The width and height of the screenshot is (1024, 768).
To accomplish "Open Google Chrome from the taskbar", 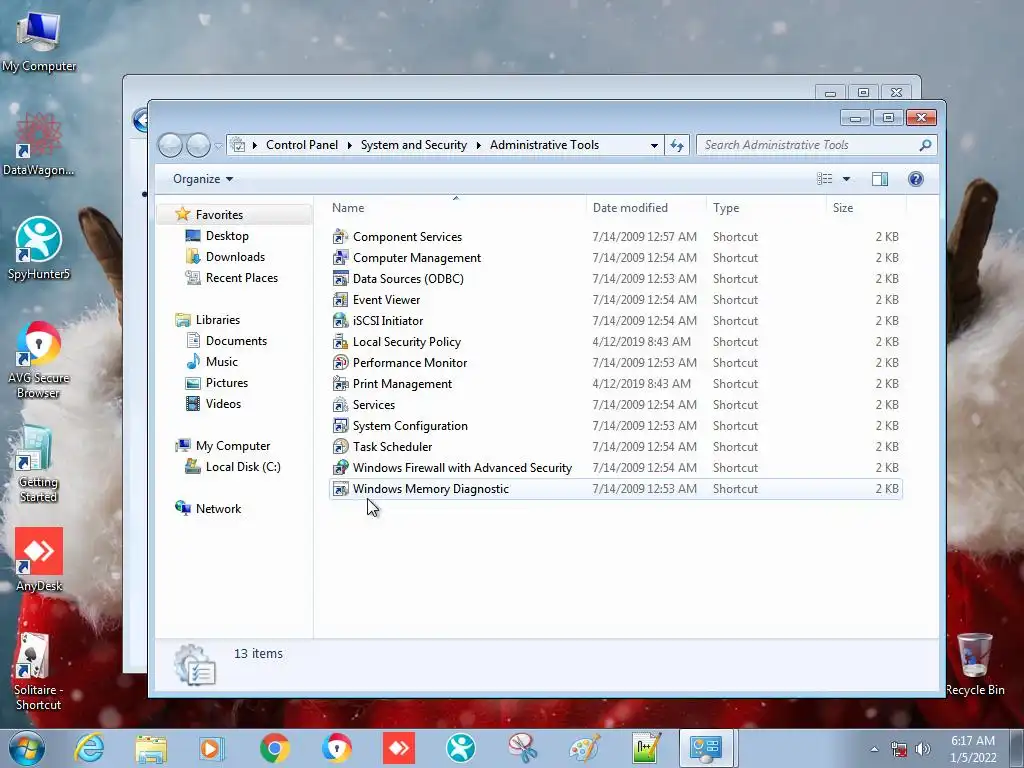I will [x=274, y=748].
